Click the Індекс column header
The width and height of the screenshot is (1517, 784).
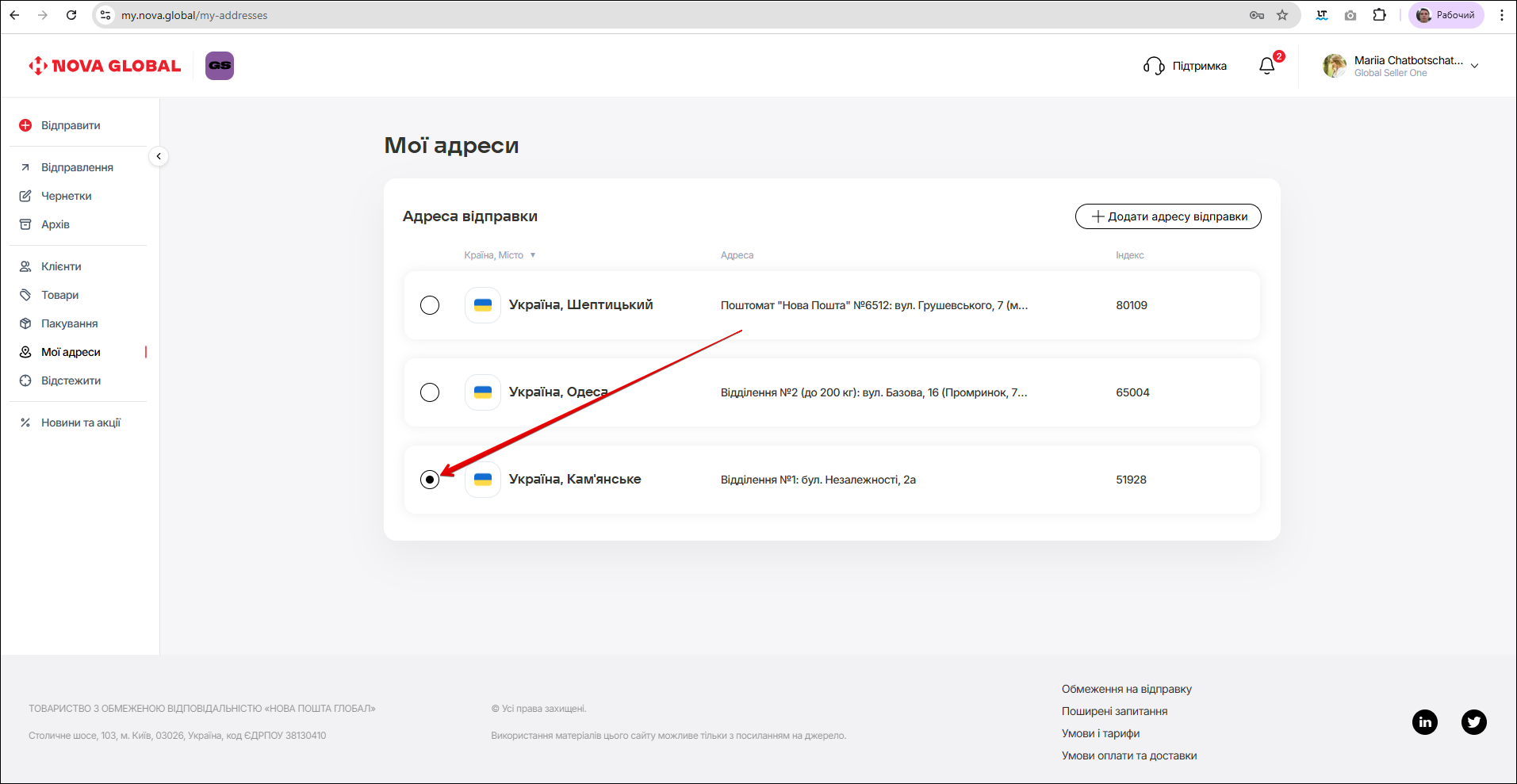click(1129, 255)
